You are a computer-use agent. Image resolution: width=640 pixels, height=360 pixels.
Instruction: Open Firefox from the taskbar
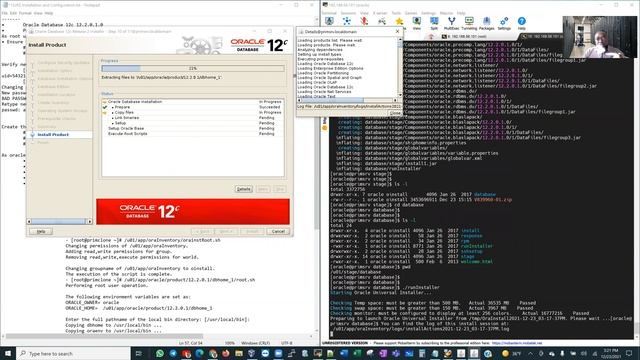click(x=226, y=353)
